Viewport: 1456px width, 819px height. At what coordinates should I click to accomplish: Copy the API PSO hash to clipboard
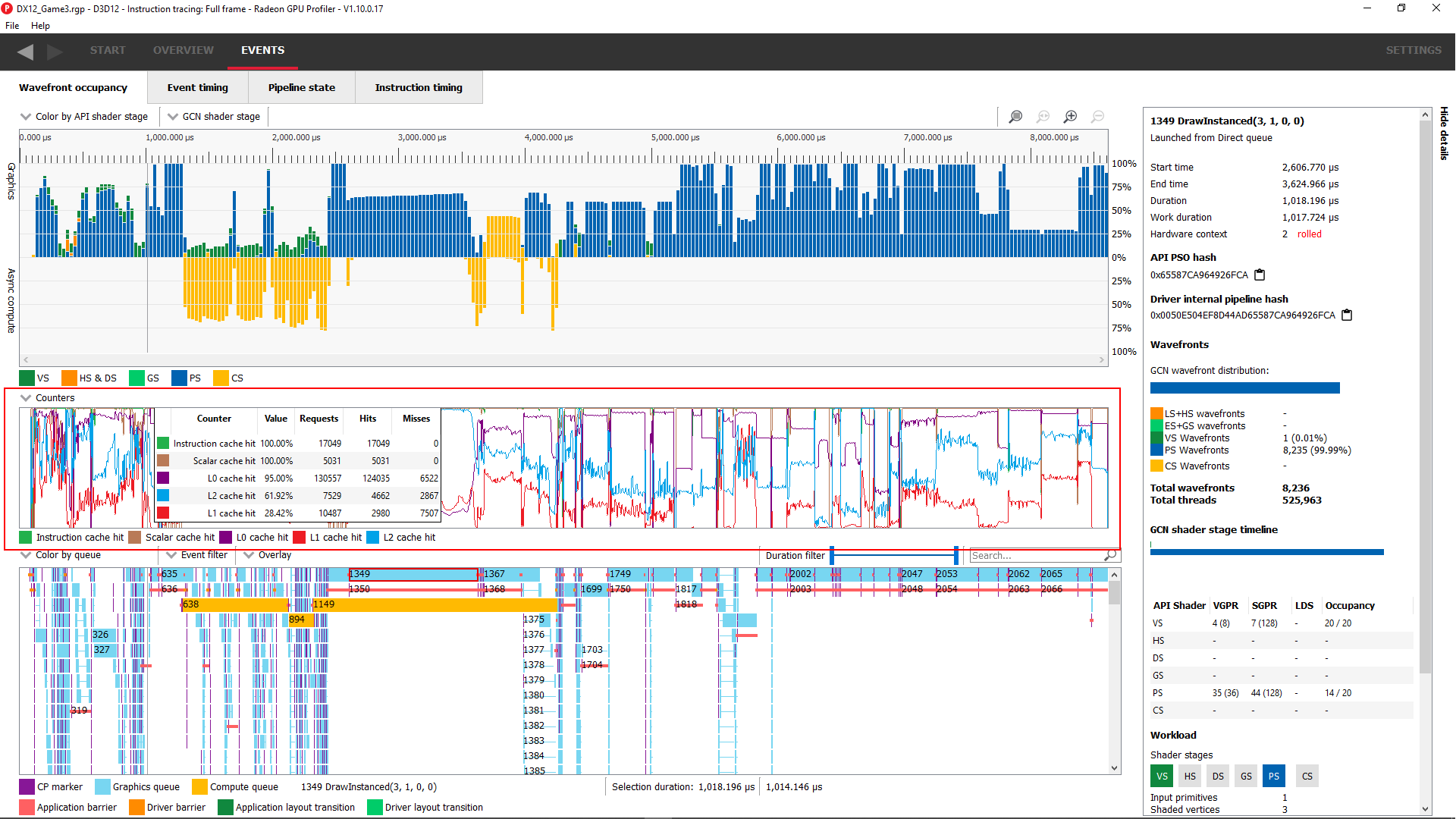(1260, 275)
